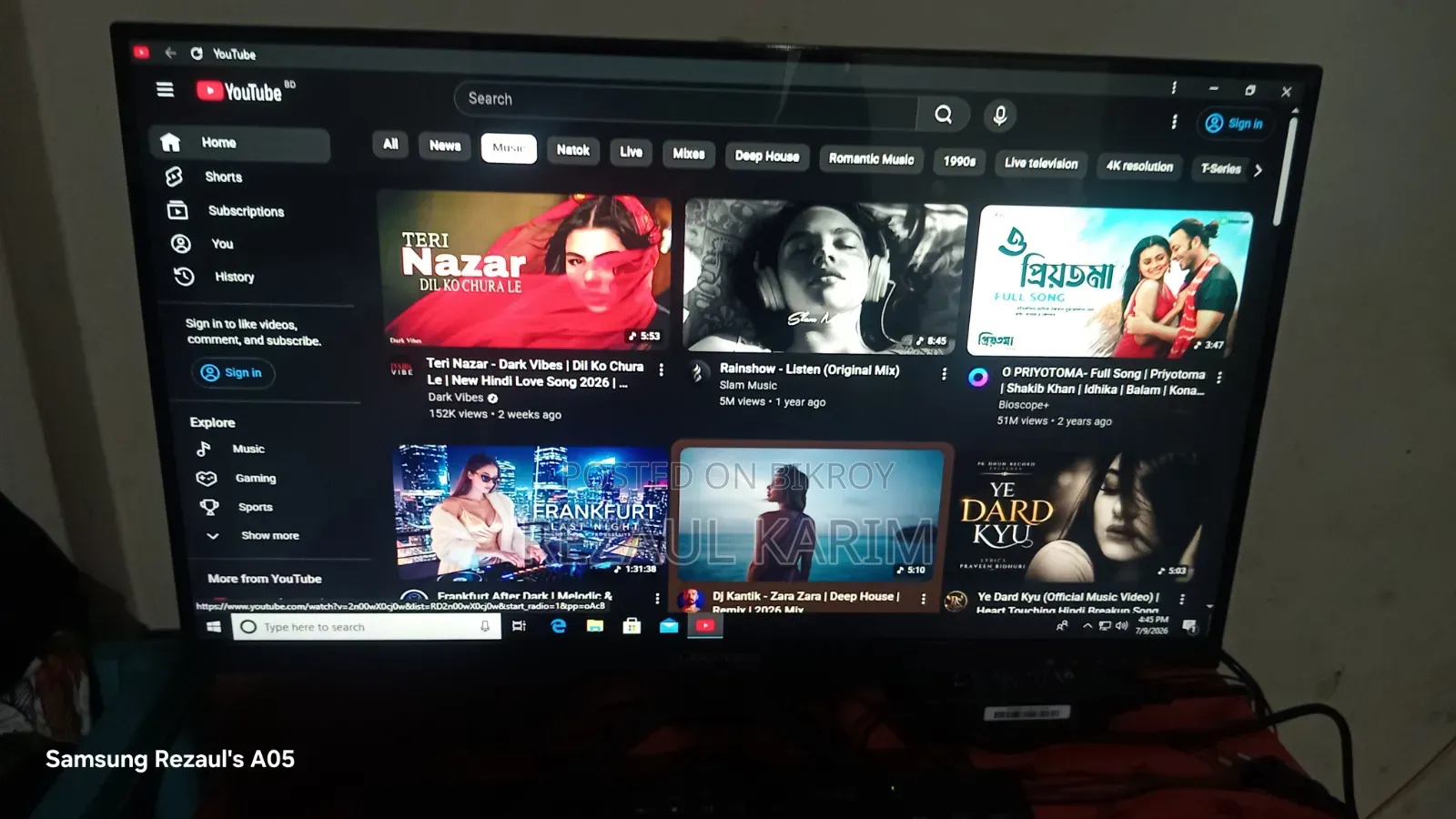Select the All filter chip
The width and height of the screenshot is (1456, 819).
pos(390,144)
